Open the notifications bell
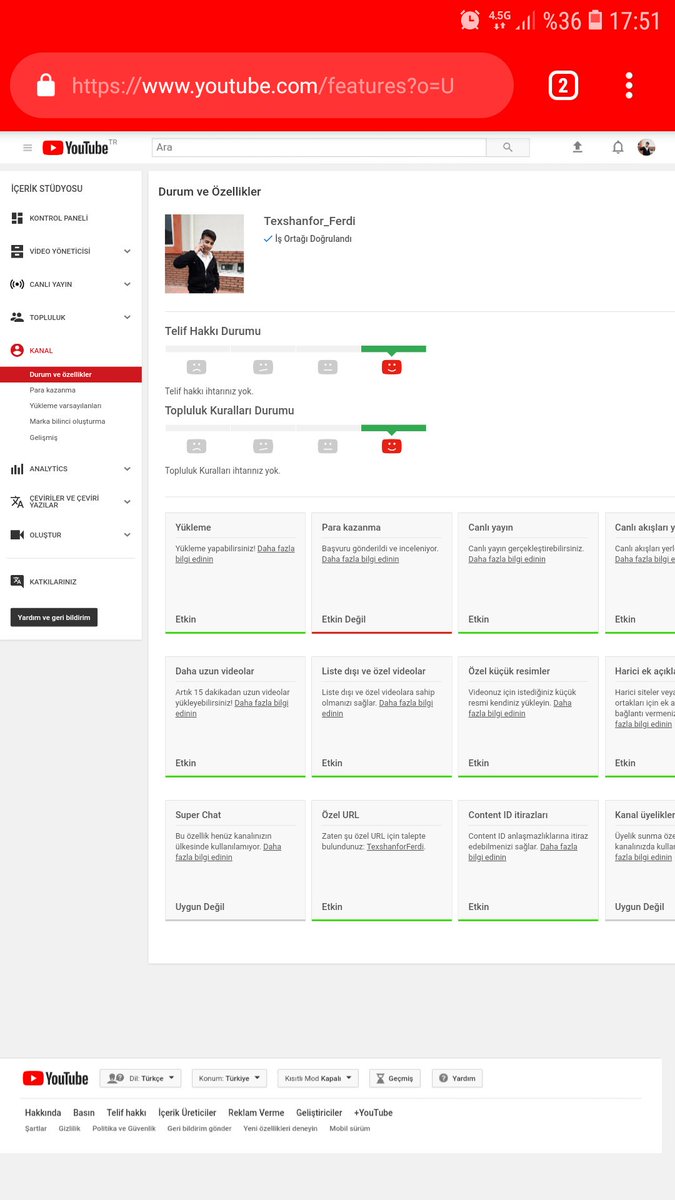This screenshot has height=1200, width=675. click(618, 147)
